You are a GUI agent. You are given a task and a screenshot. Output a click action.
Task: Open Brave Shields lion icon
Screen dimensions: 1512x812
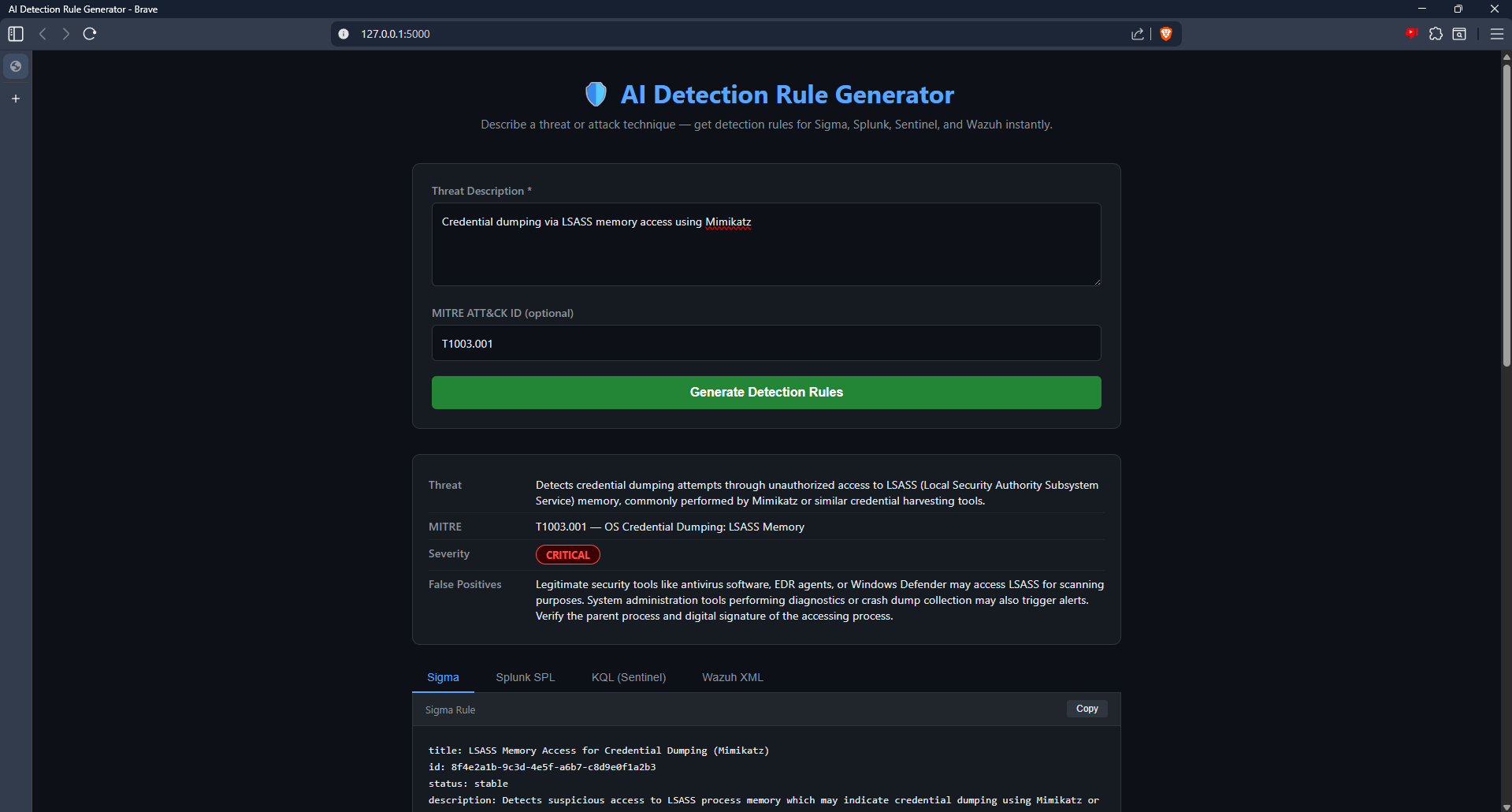1166,34
